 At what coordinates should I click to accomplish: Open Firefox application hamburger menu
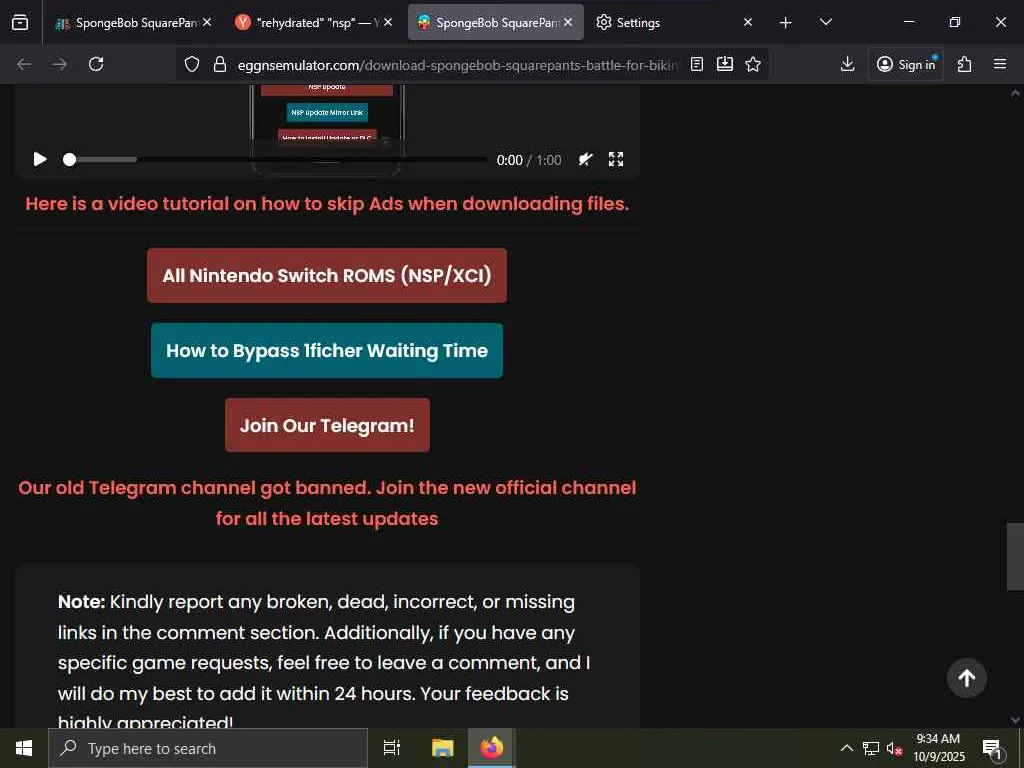click(x=1000, y=64)
